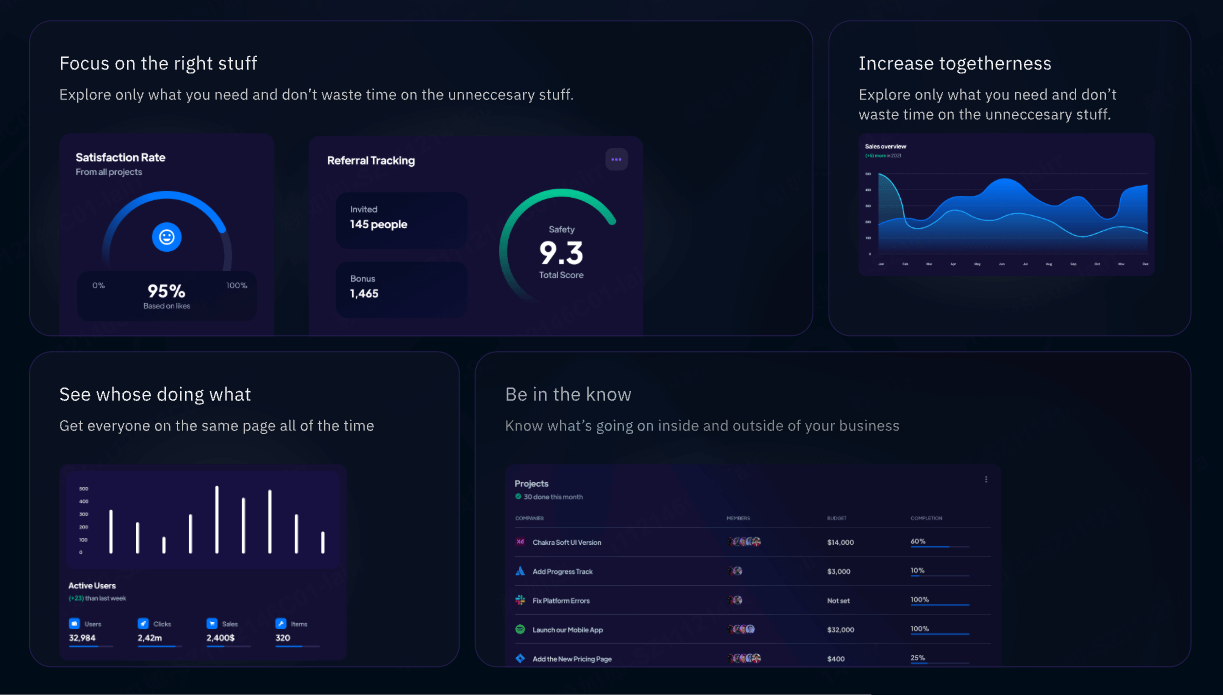Click the Jira icon for New Pricing Page
This screenshot has width=1223, height=695.
[x=520, y=658]
